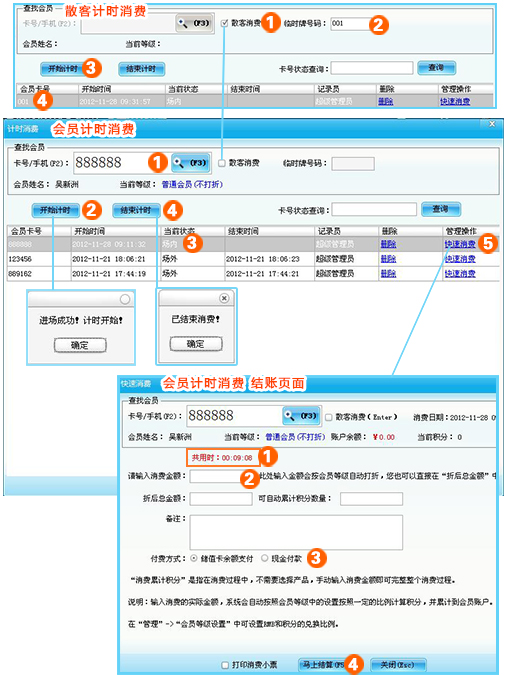
Task: Click 快速消费 link for card 888888 row
Action: pos(460,244)
